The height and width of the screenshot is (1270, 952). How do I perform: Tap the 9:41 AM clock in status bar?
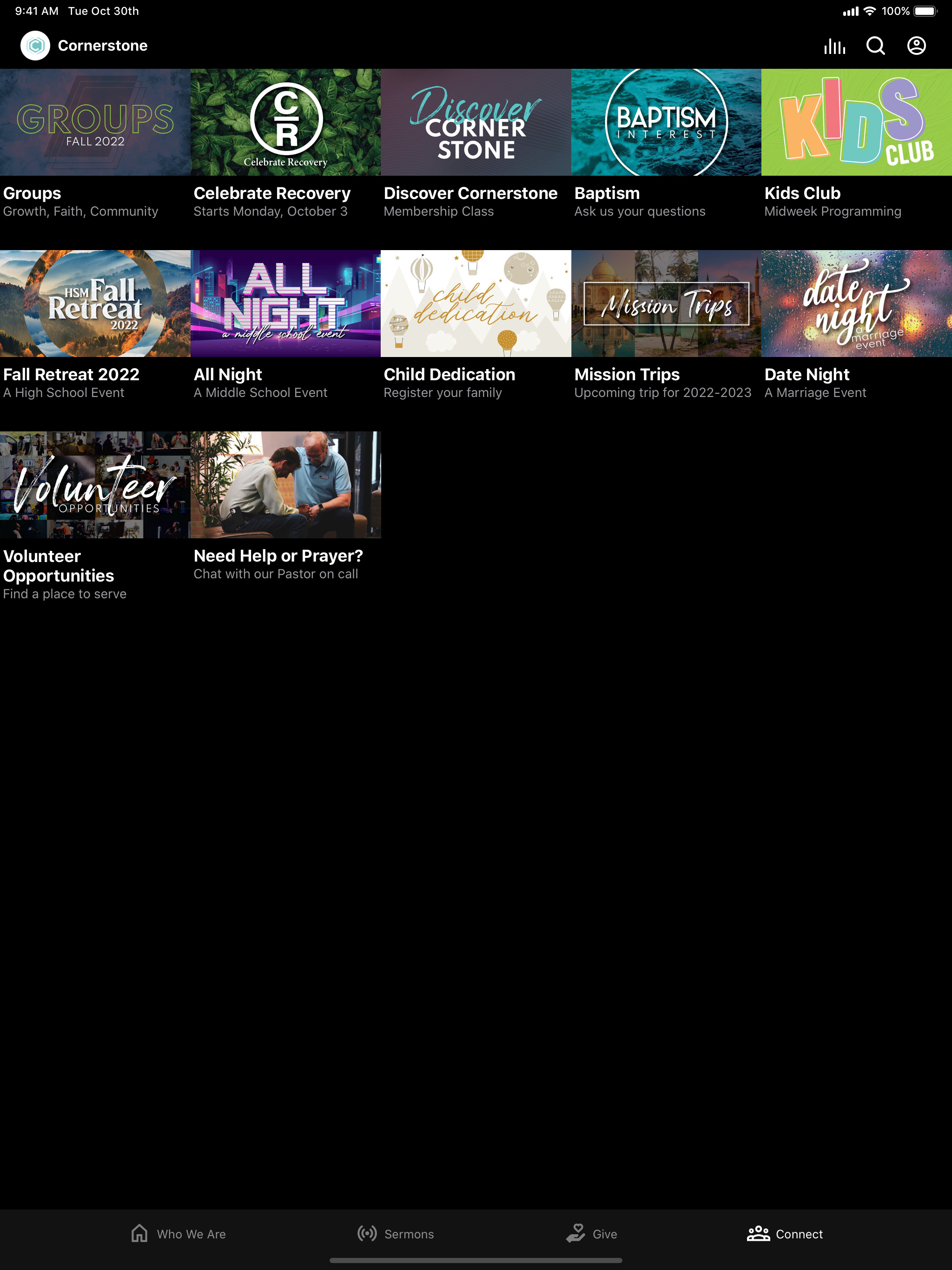(x=37, y=11)
